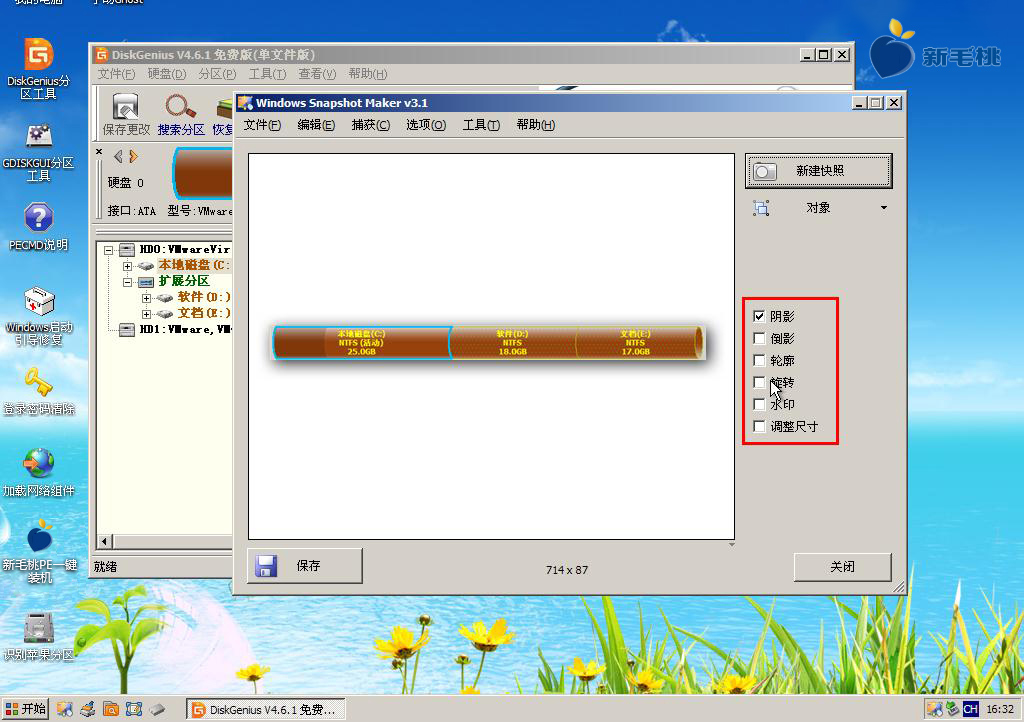Click the 关闭 close button
This screenshot has width=1024, height=722.
pyautogui.click(x=842, y=567)
